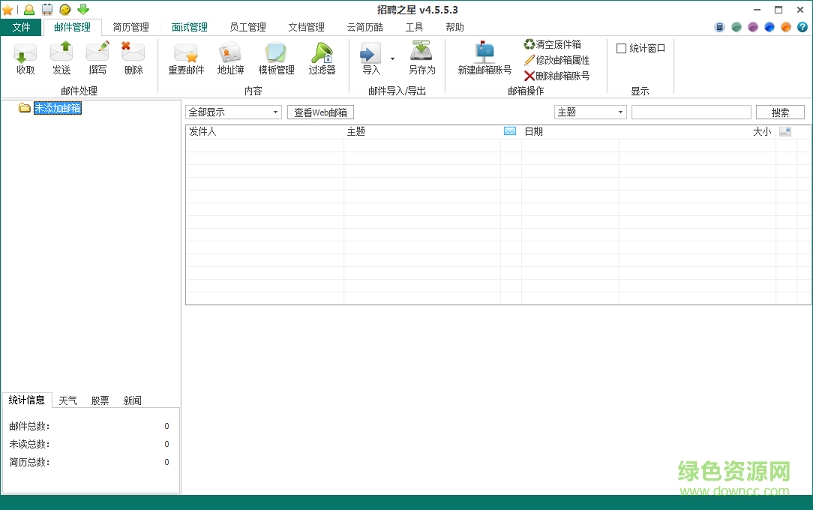Viewport: 813px width, 510px height.
Task: Open the 地址簿 address book
Action: point(230,59)
